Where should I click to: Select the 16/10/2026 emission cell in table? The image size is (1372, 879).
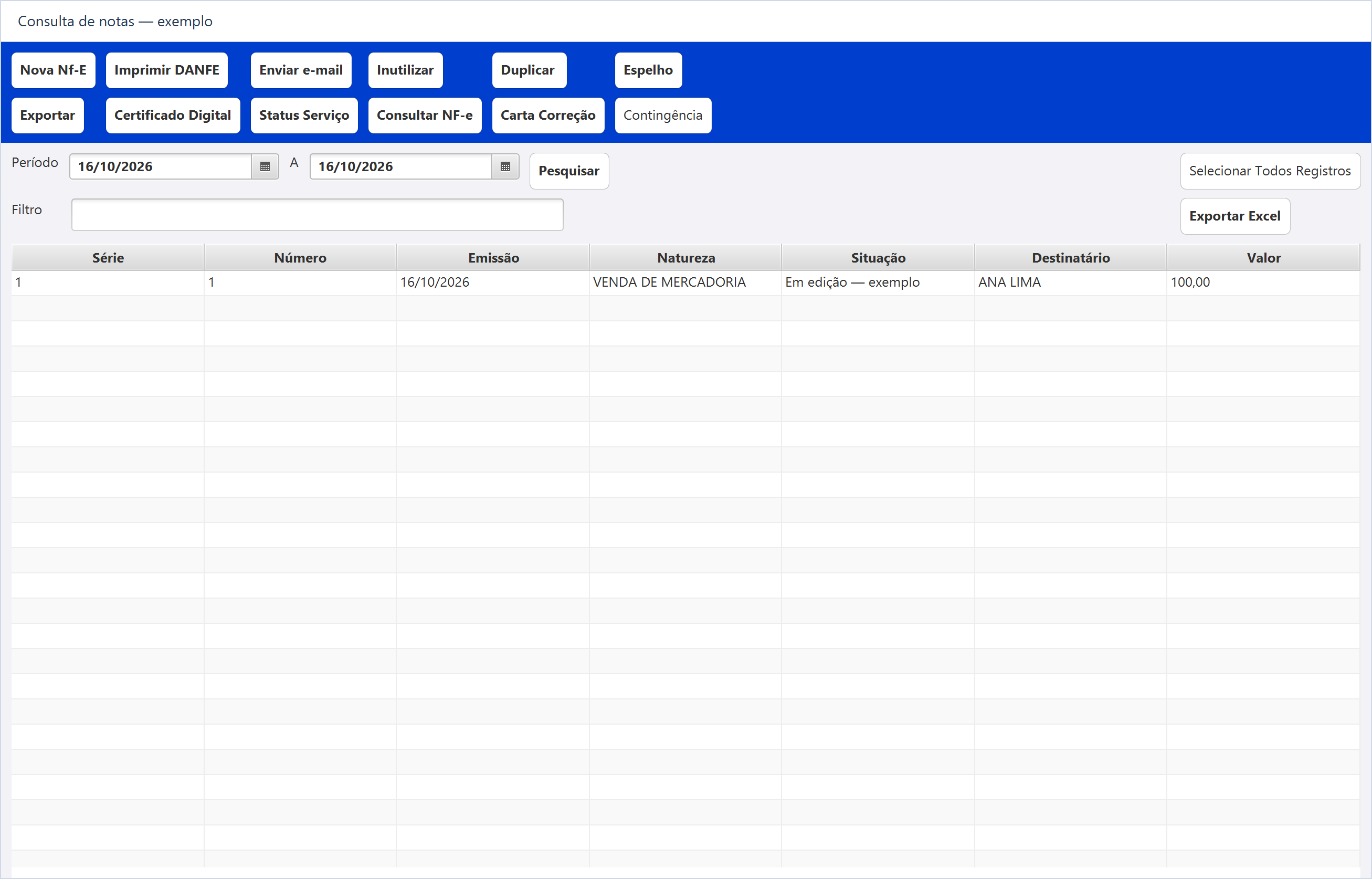493,282
